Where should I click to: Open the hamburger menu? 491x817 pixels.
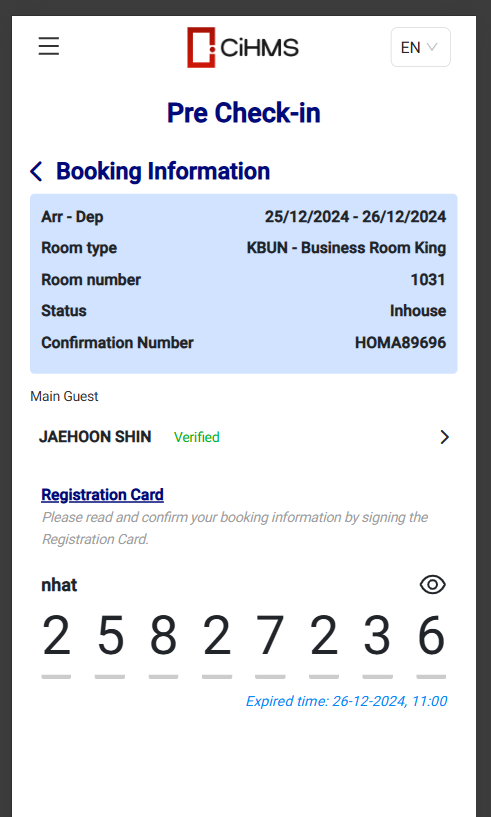(48, 46)
